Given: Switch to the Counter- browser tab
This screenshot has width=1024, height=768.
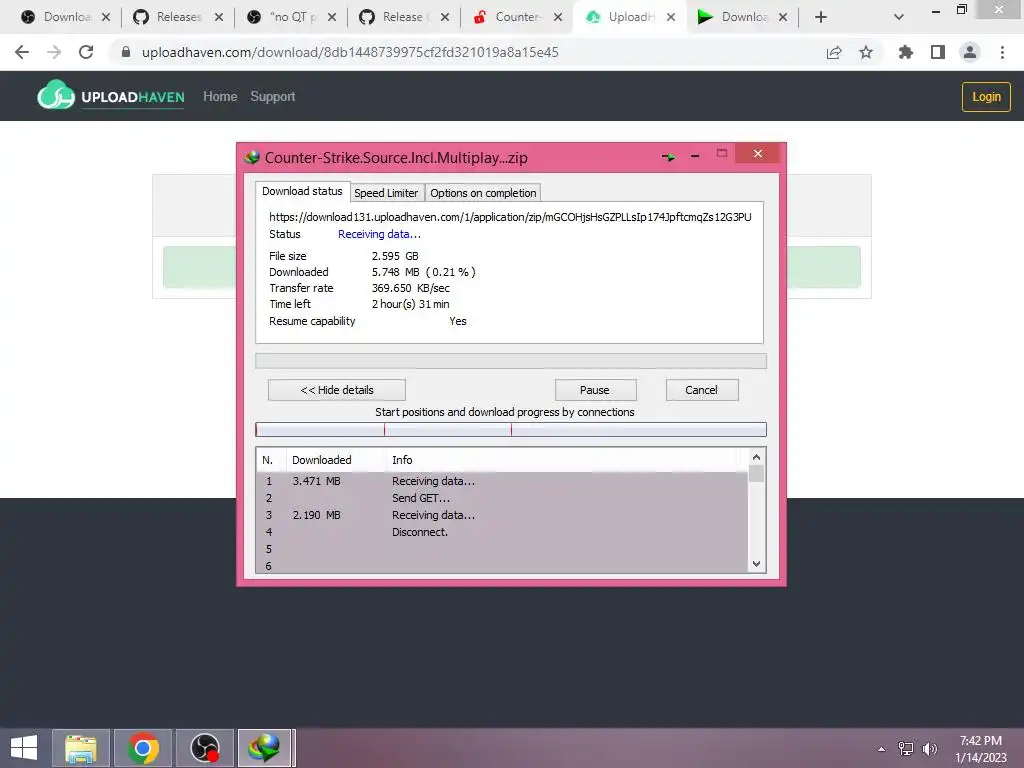Looking at the screenshot, I should [x=516, y=17].
